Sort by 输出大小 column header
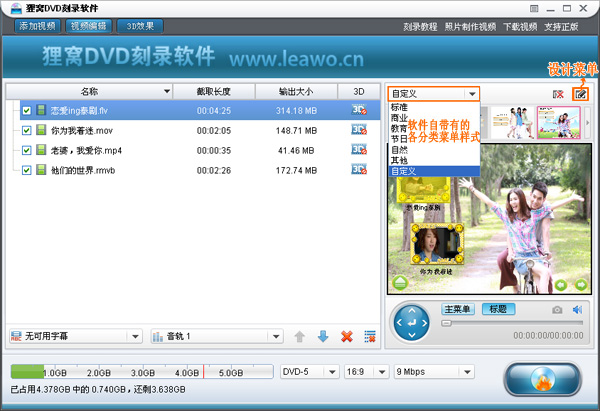The image size is (600, 411). pos(296,91)
